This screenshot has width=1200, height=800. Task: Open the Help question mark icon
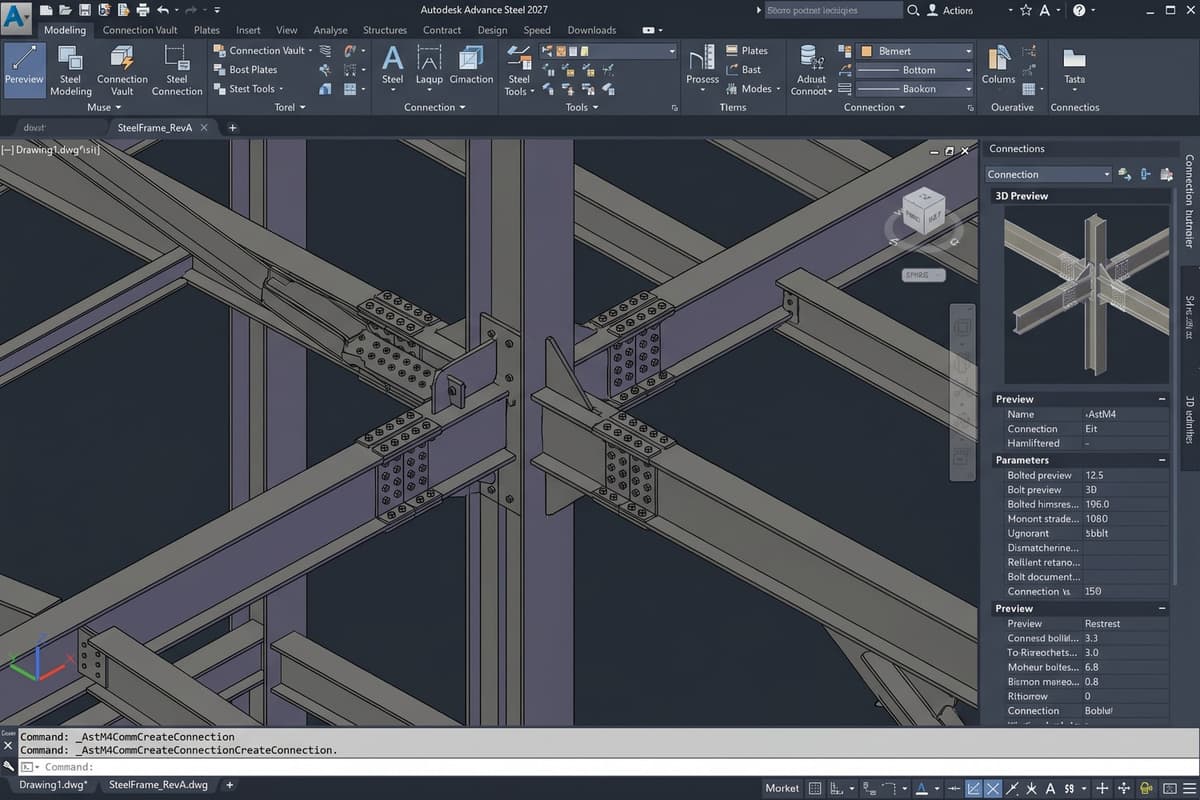[x=1079, y=10]
